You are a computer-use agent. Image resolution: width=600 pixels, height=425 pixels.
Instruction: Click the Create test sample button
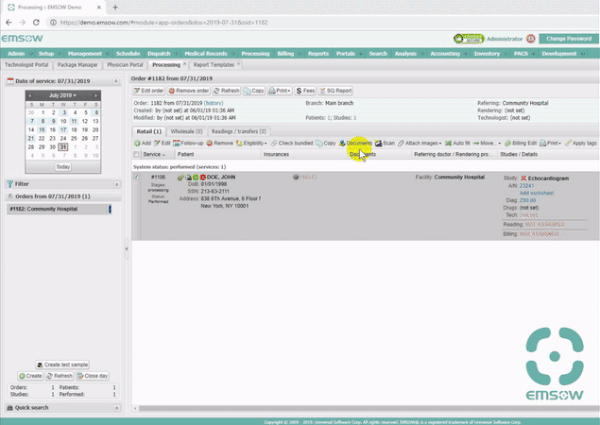pos(63,365)
